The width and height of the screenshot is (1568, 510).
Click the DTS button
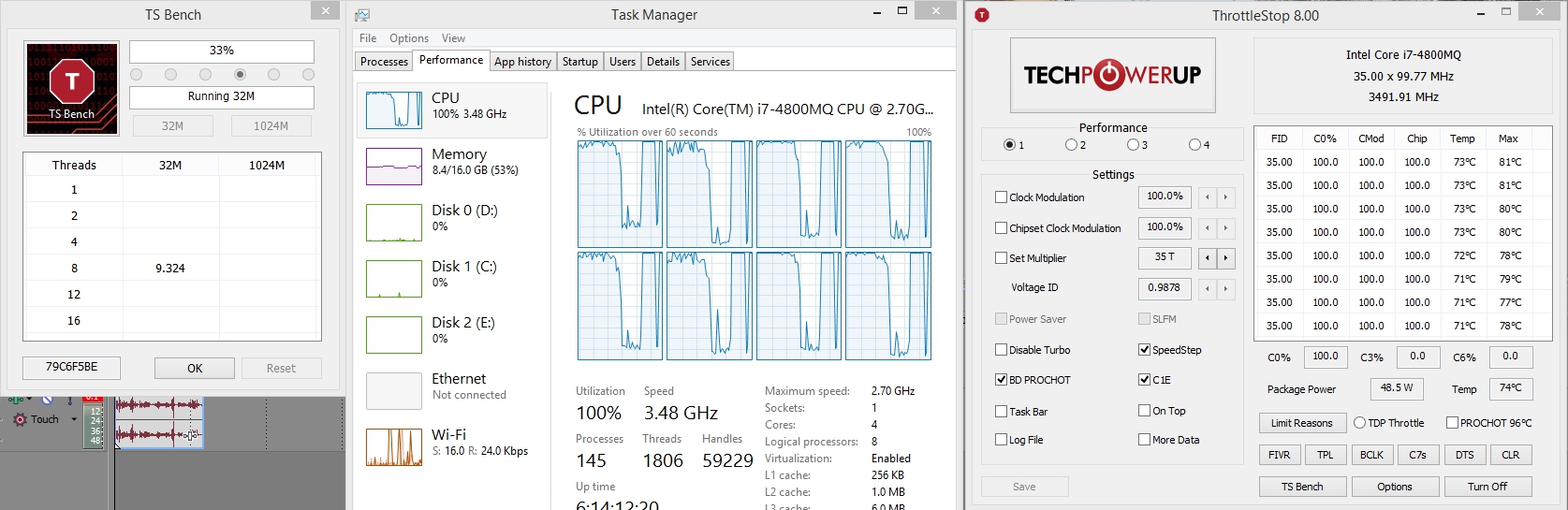point(1465,455)
